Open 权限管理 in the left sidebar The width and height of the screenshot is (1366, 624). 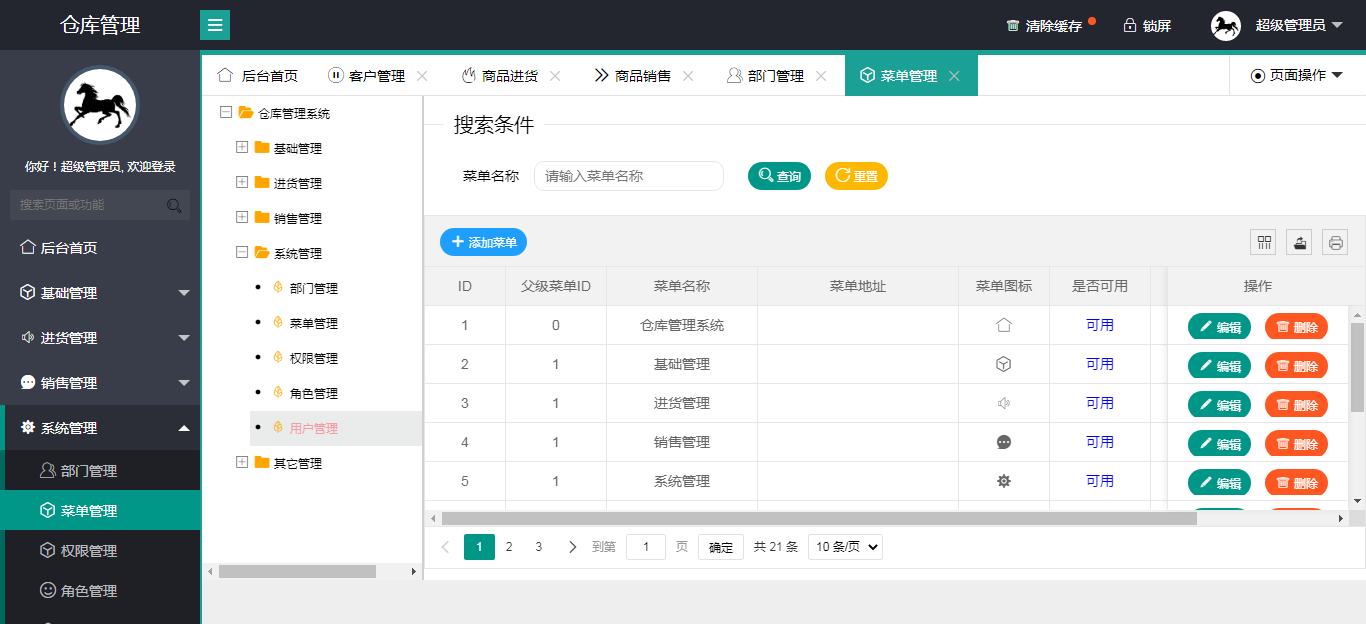tap(89, 551)
